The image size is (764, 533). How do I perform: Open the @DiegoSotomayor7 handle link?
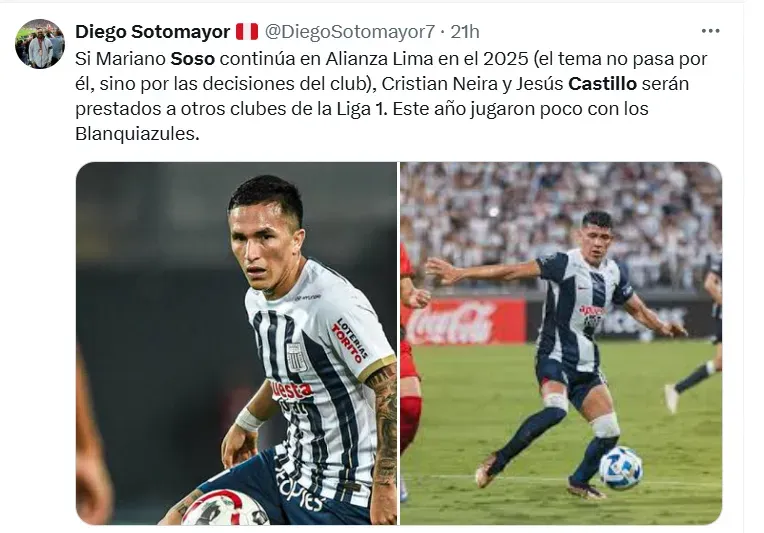click(349, 32)
